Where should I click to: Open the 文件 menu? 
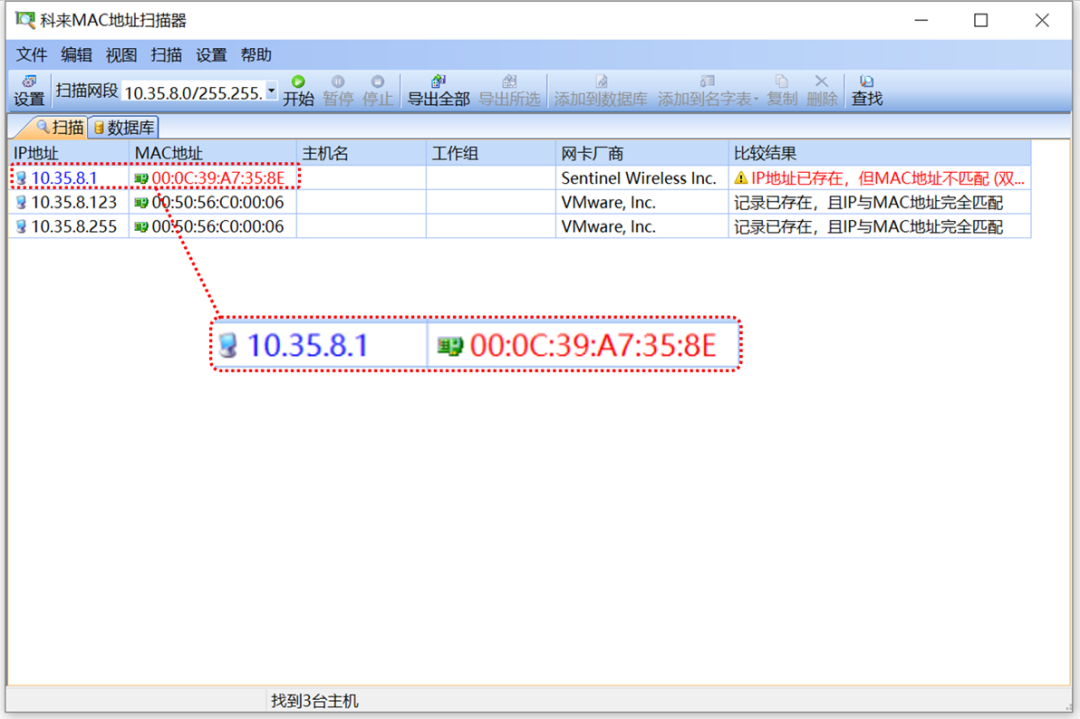pos(31,55)
